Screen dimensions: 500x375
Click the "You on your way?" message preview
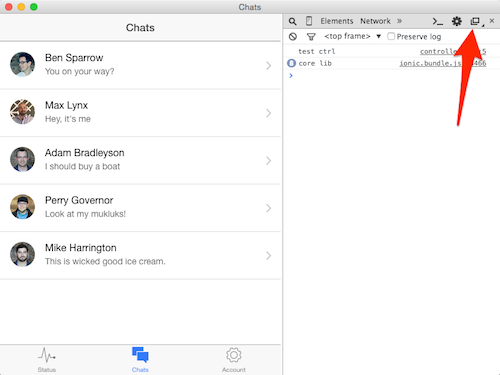pos(80,71)
